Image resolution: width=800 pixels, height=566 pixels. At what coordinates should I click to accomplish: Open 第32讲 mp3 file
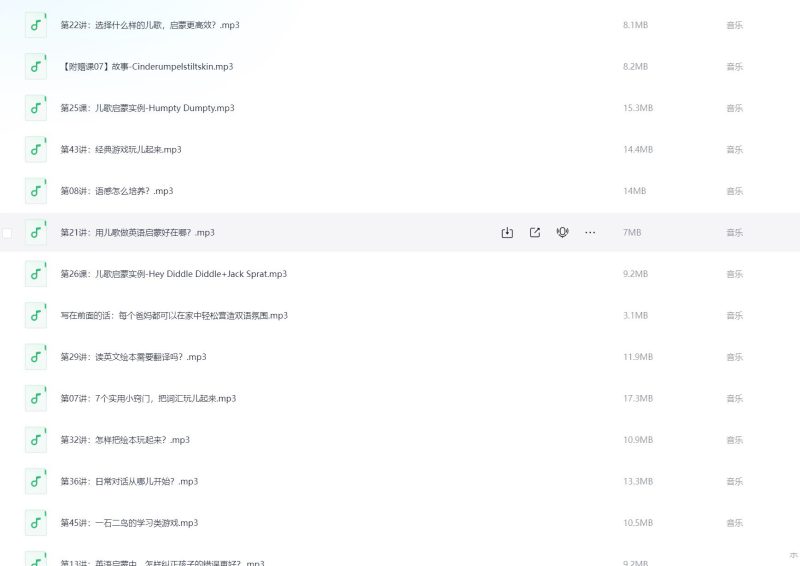click(x=125, y=440)
